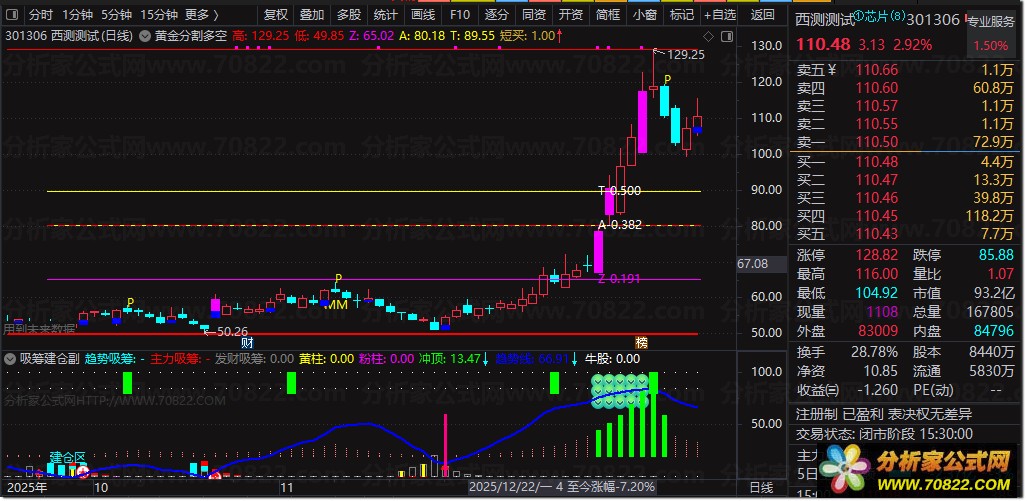
Task: Click the 返回 back button
Action: tap(762, 14)
